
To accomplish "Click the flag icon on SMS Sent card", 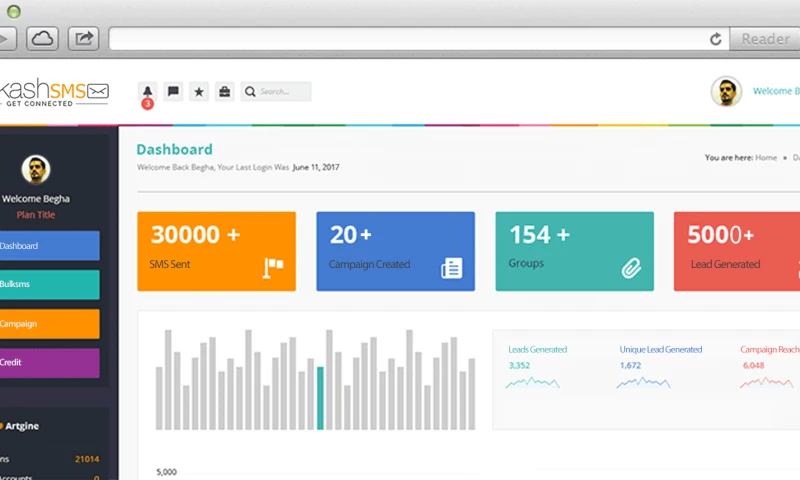I will (273, 267).
